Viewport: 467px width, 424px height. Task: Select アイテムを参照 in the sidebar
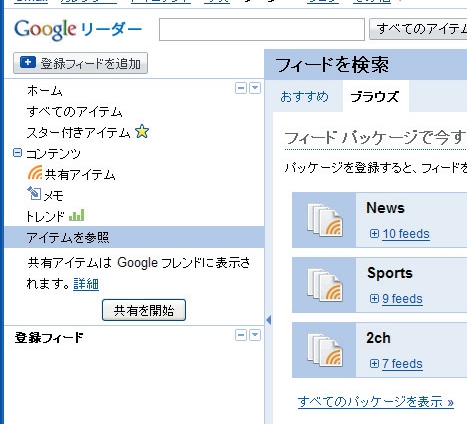tap(134, 237)
